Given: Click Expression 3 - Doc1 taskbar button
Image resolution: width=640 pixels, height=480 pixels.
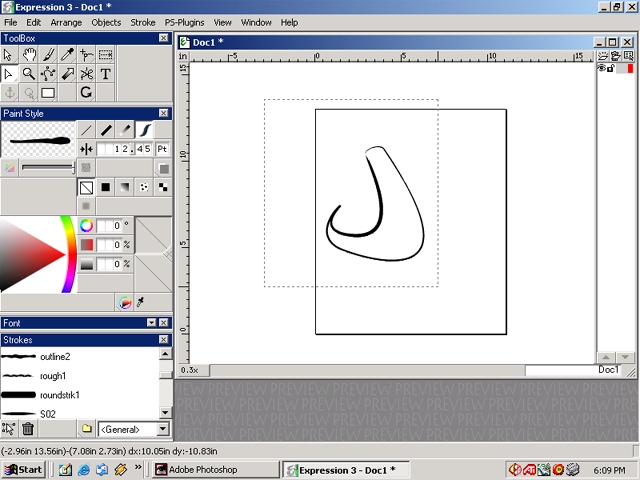Looking at the screenshot, I should 346,470.
